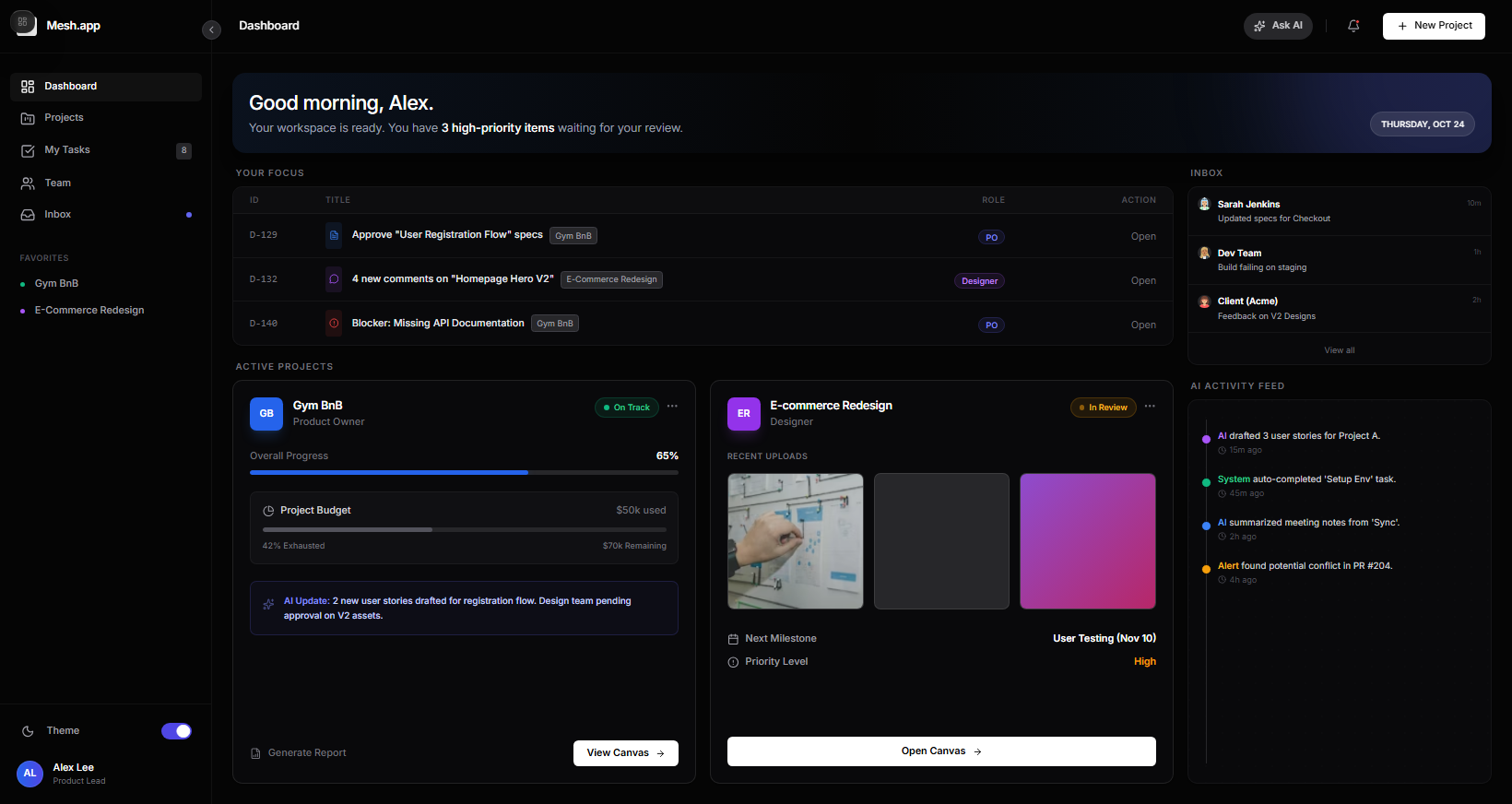Click the comment icon for task D-132

coord(334,279)
